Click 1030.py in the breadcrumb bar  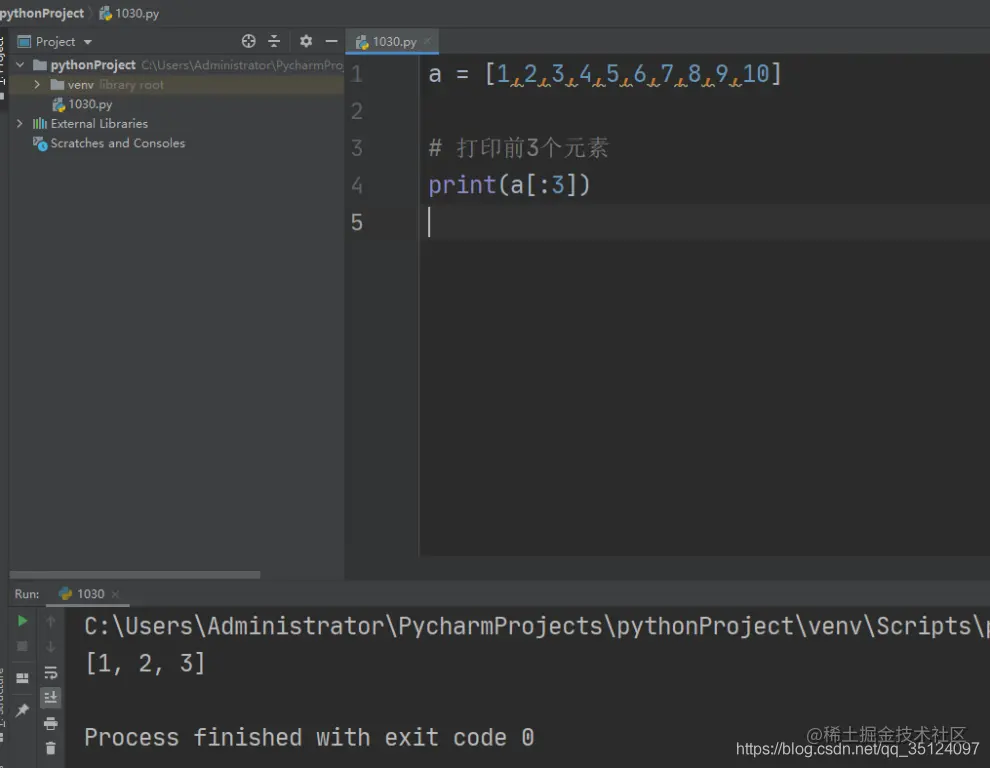click(129, 13)
